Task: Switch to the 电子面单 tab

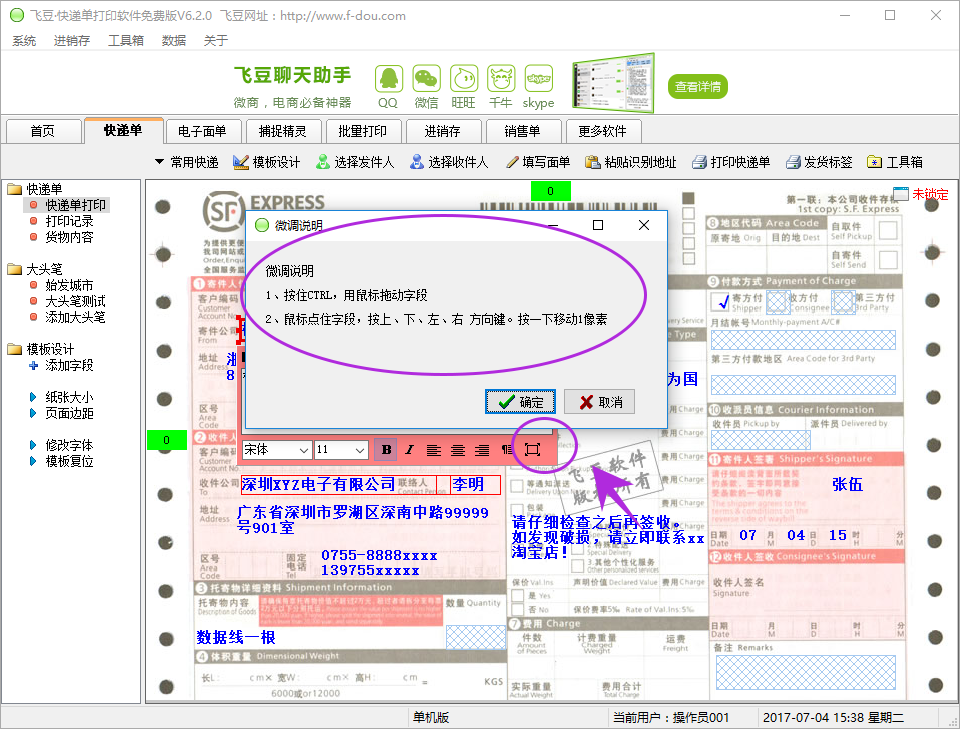Action: [x=202, y=131]
